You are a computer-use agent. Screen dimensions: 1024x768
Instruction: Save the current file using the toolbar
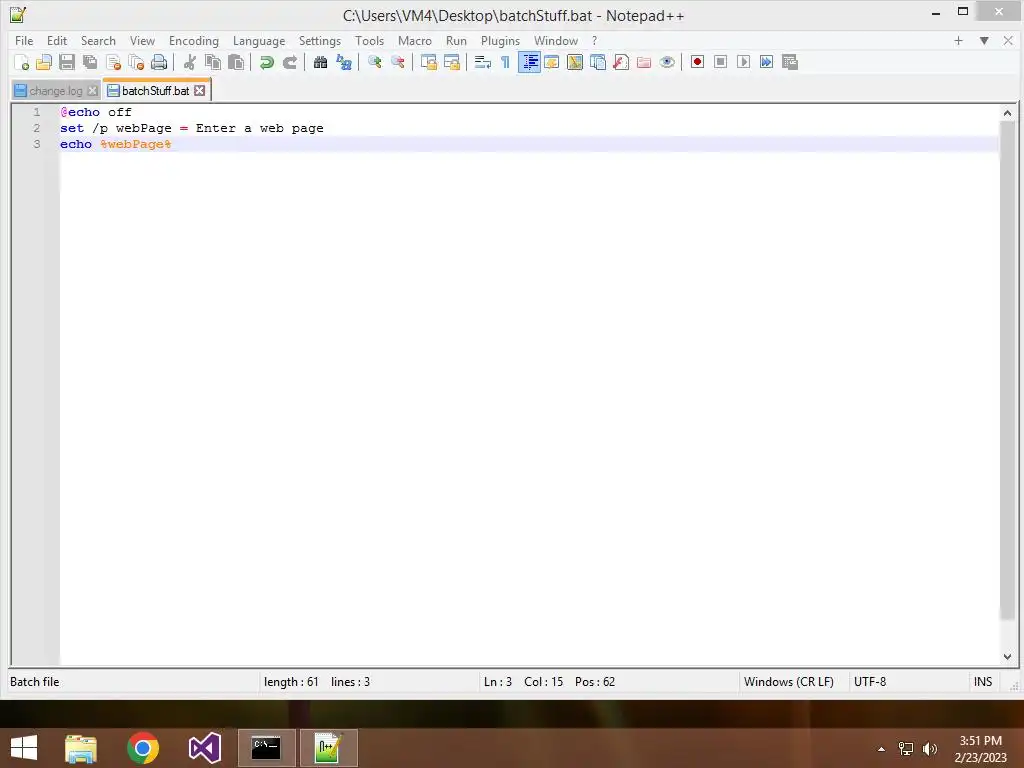pos(67,62)
